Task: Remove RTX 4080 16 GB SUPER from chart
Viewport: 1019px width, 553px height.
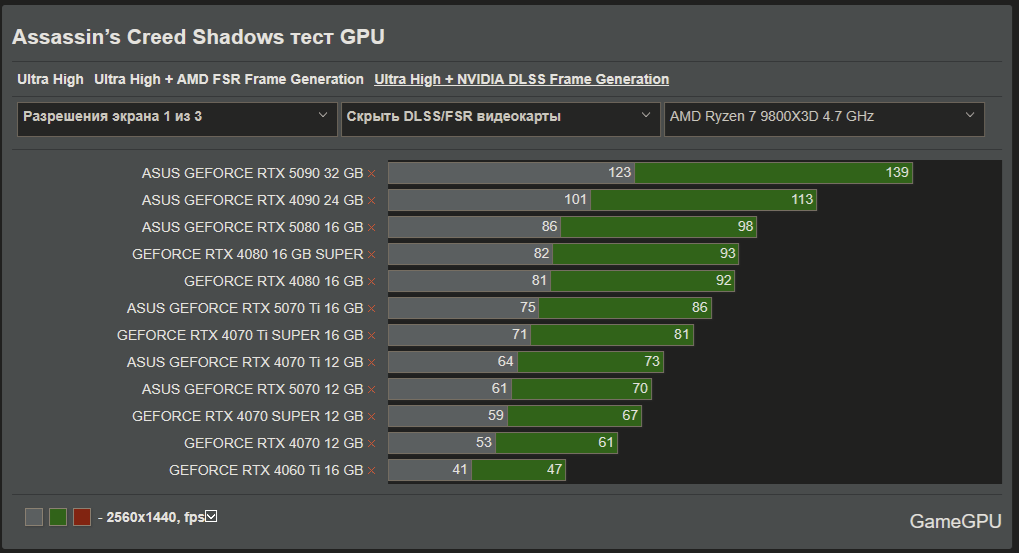Action: pos(371,255)
